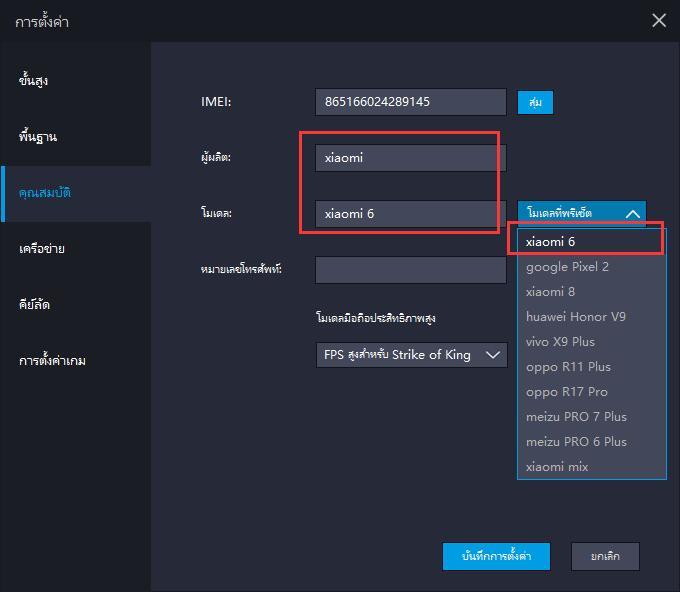Click the empty phone number field
The height and width of the screenshot is (592, 680).
pyautogui.click(x=410, y=270)
